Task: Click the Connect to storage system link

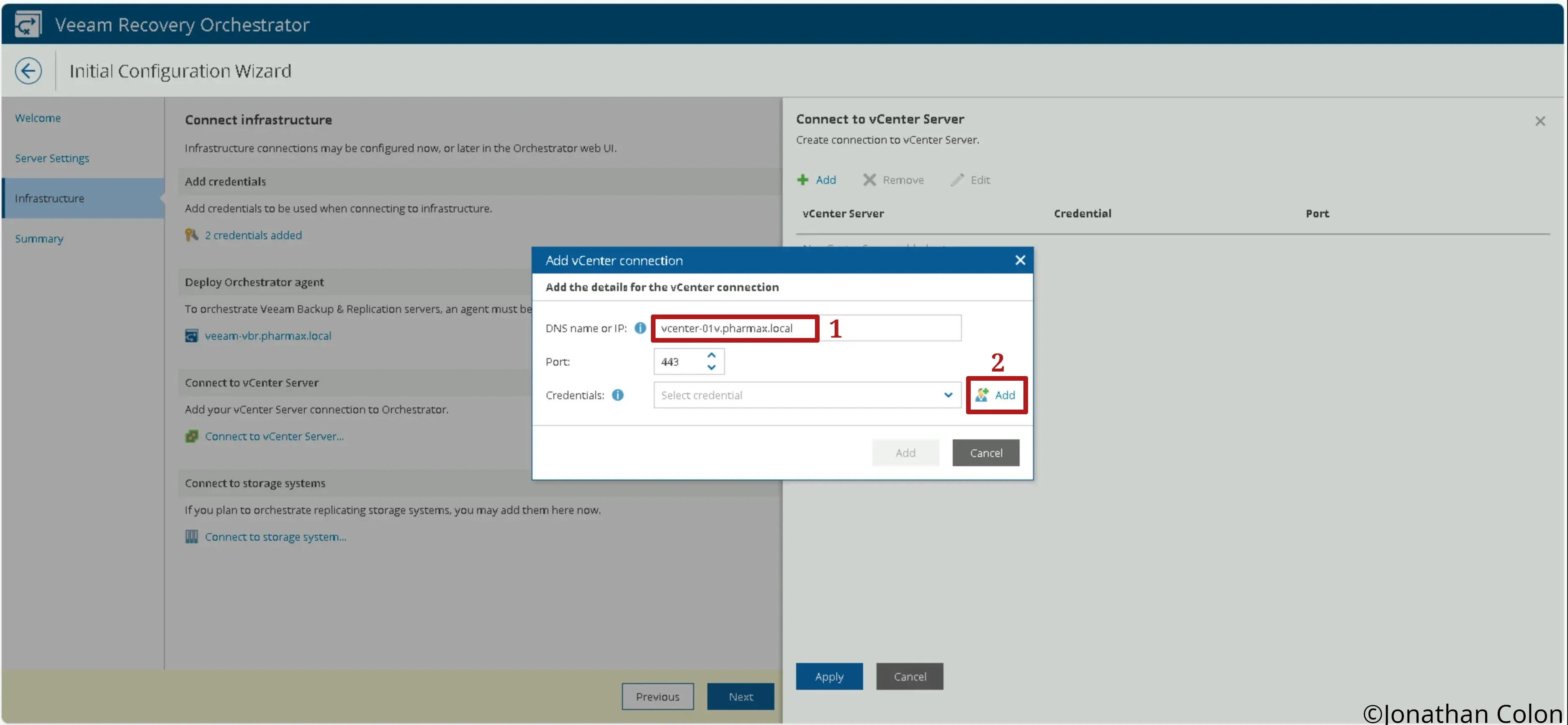Action: [x=275, y=537]
